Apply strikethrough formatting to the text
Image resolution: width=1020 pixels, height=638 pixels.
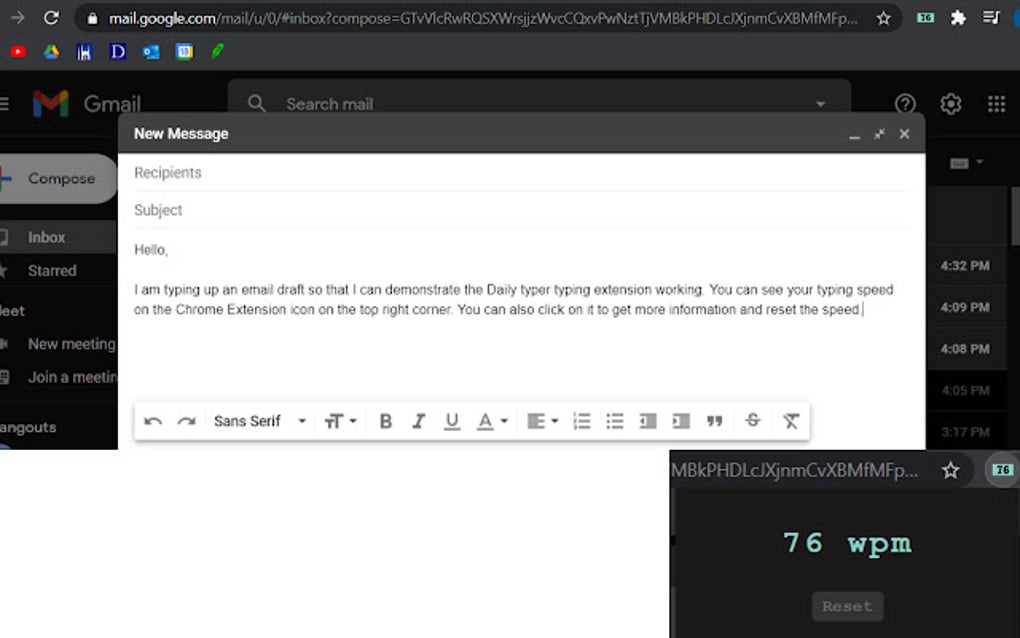pos(752,421)
